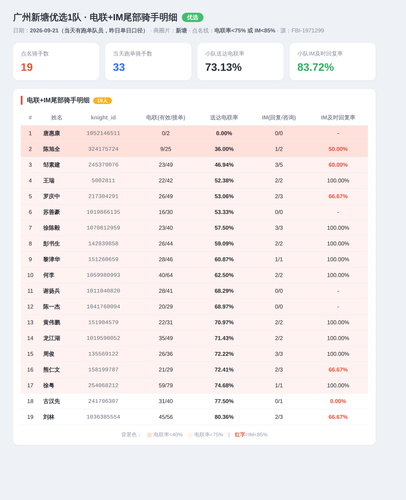Select the 点名骑手数 card showing 19
The height and width of the screenshot is (500, 406).
point(56,61)
